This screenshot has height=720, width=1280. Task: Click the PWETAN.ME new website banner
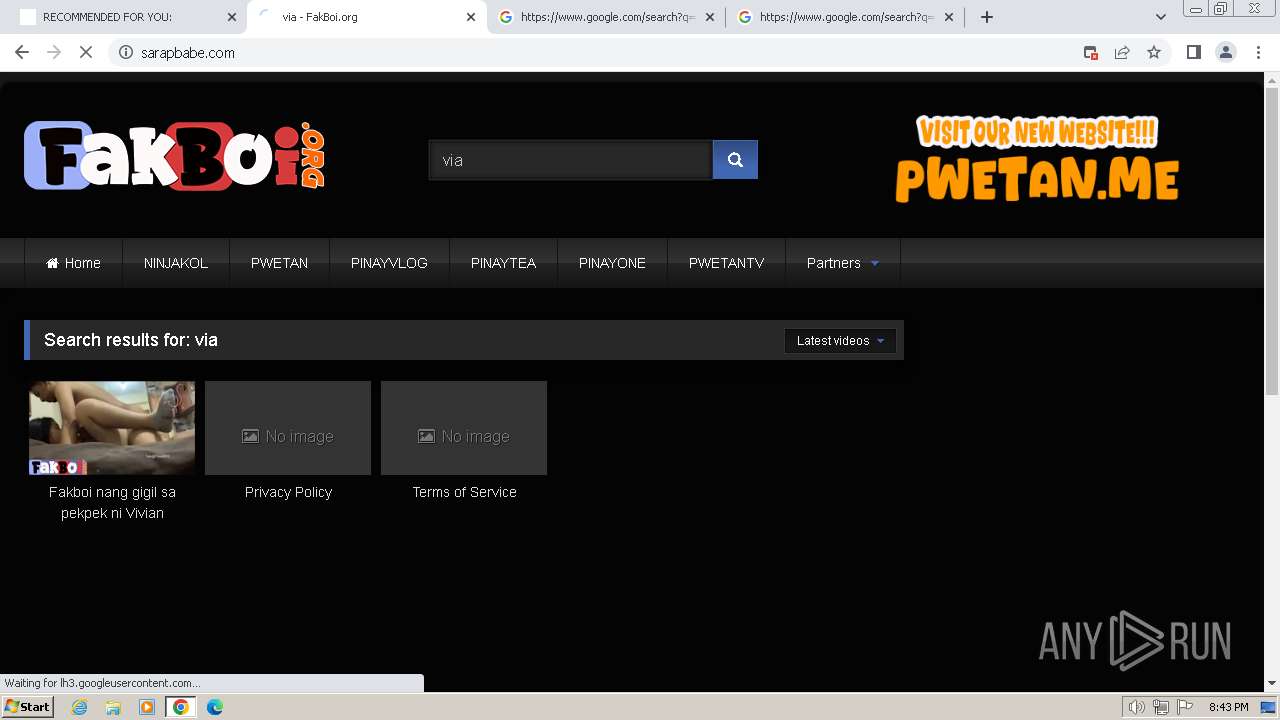point(1037,159)
